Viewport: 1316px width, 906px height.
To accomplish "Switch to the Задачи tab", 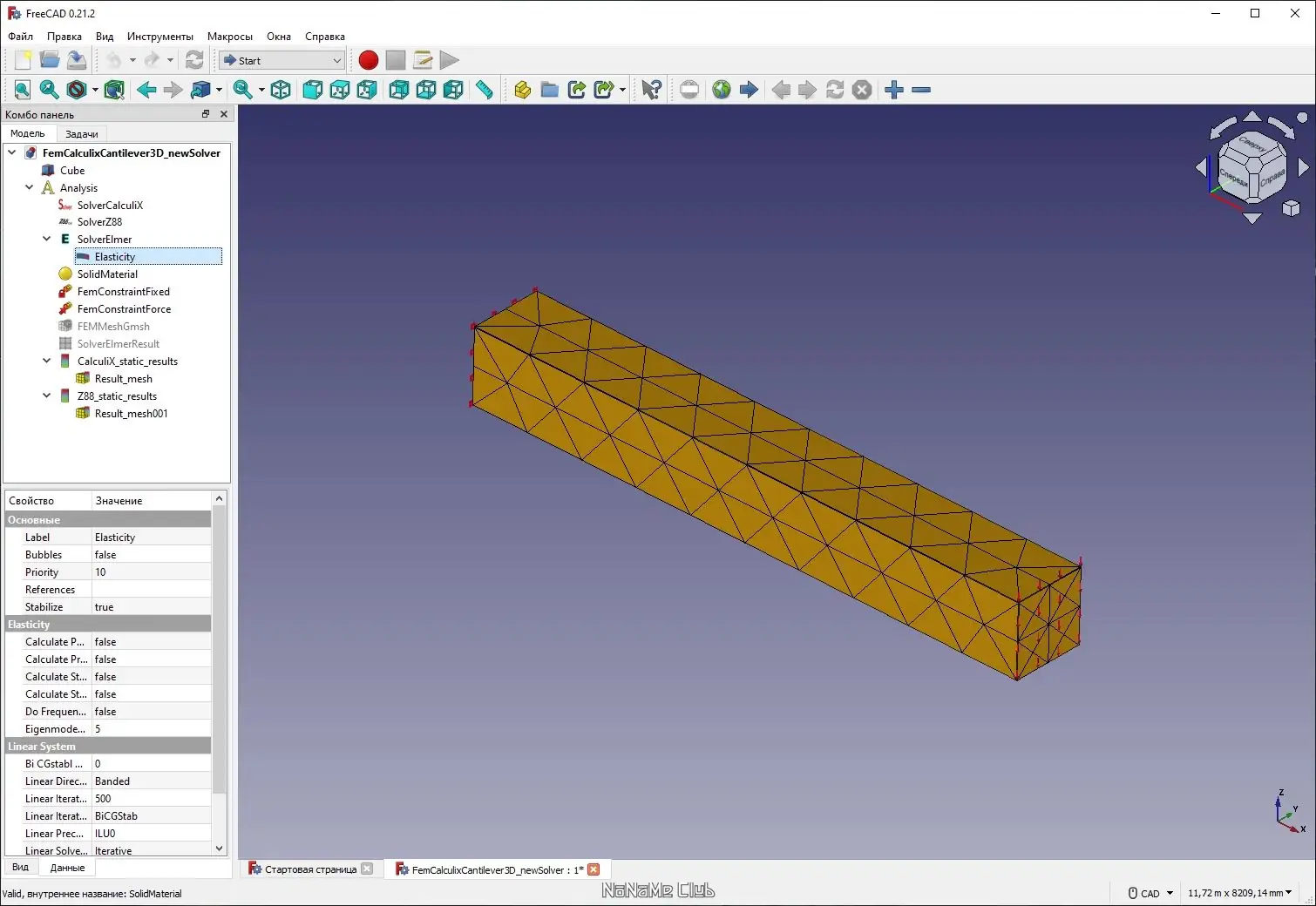I will click(x=82, y=134).
